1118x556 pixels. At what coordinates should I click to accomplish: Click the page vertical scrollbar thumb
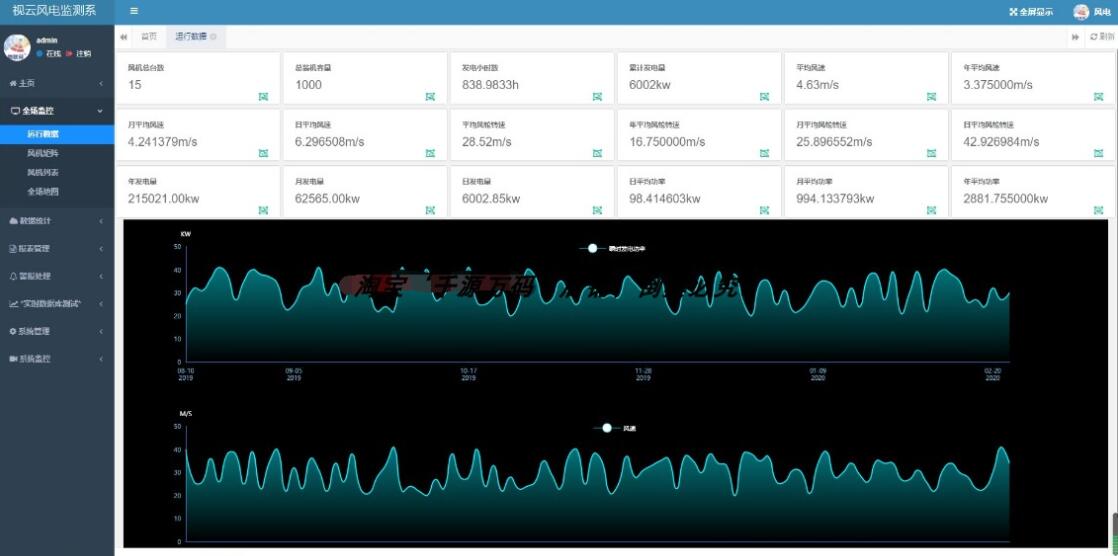tap(1114, 531)
